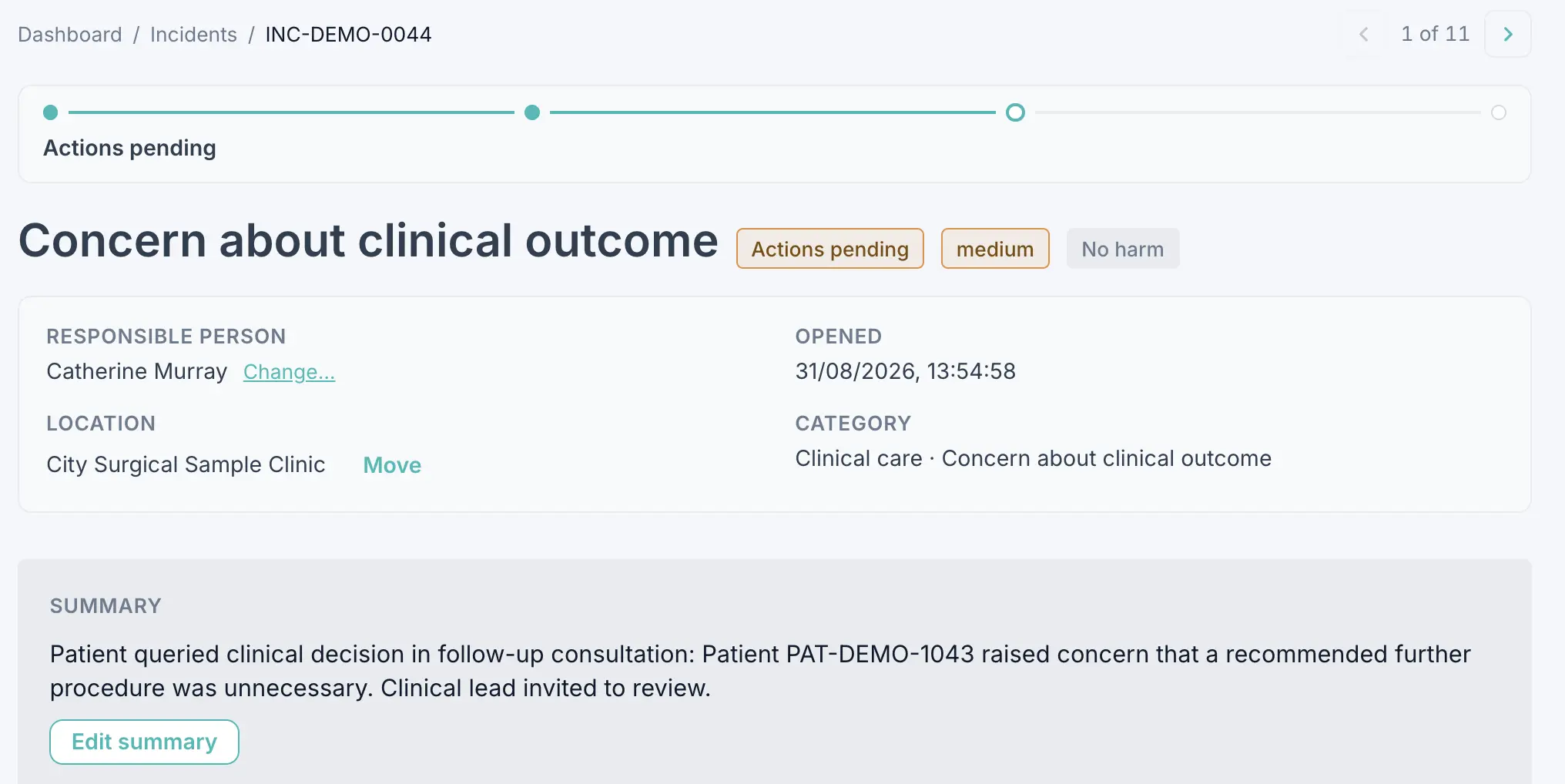Click the Actions pending status badge

(x=830, y=249)
